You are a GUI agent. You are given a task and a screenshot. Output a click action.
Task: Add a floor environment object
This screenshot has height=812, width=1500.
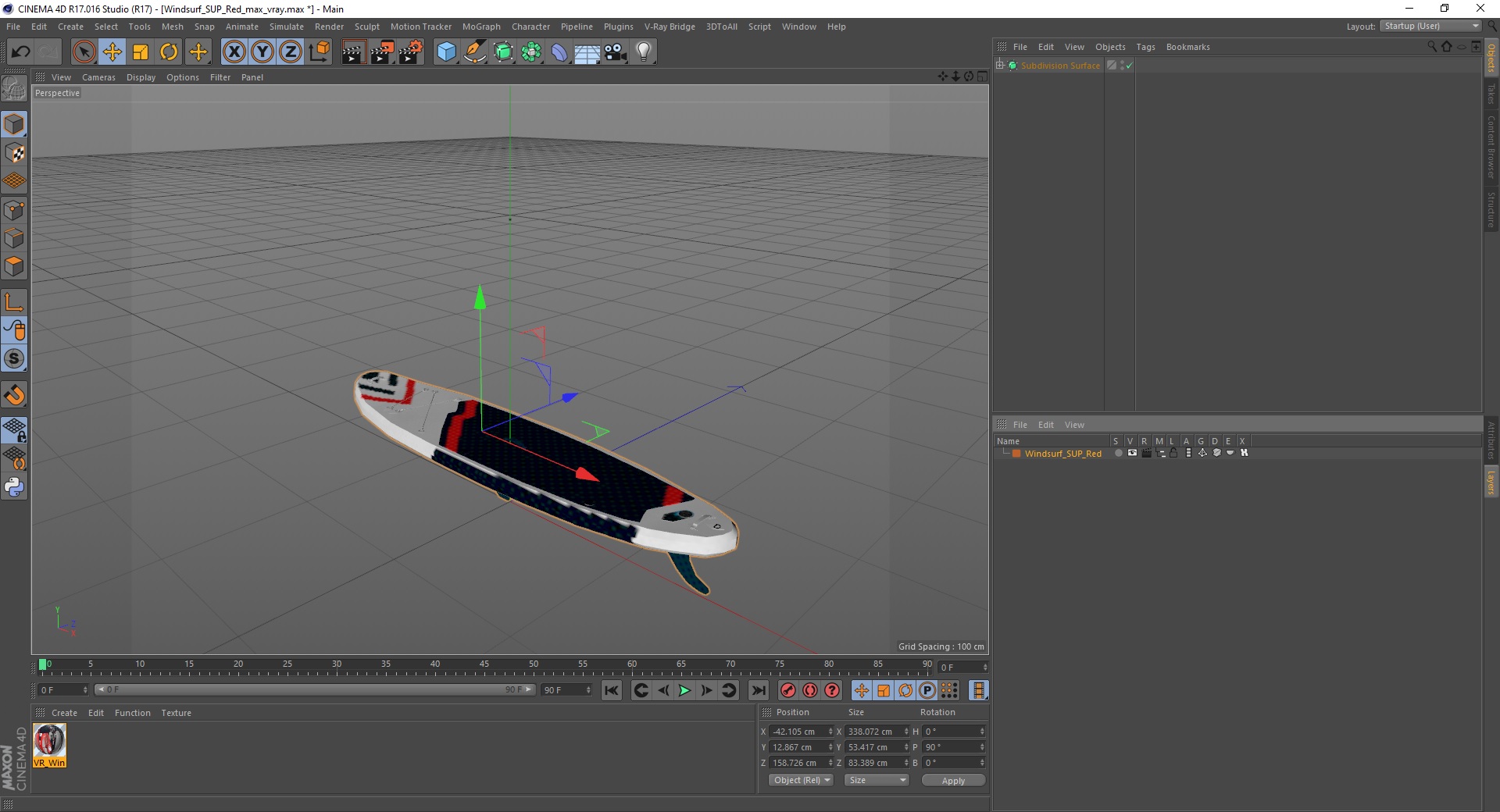point(587,52)
